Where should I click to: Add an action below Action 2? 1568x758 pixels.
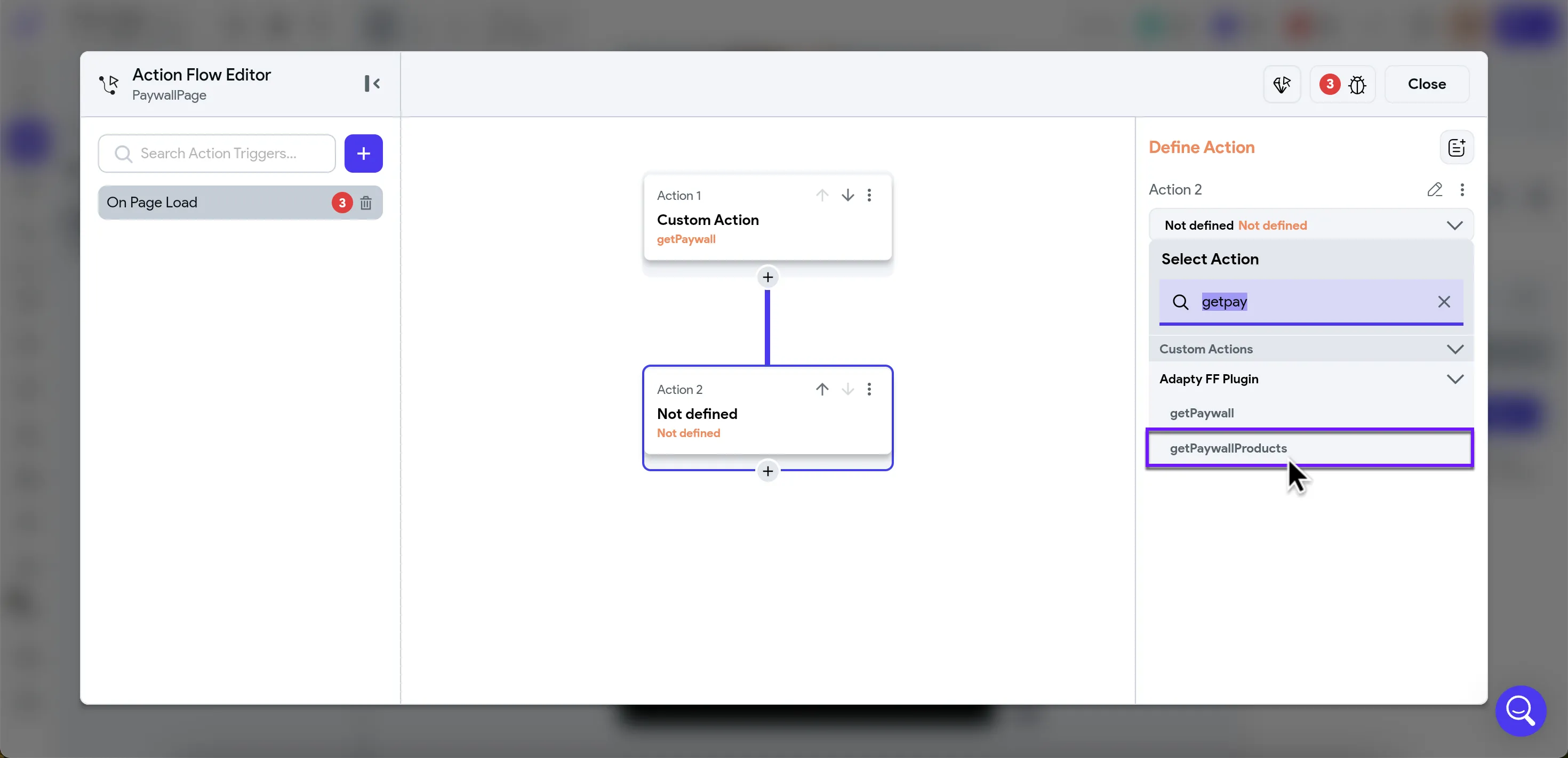coord(767,471)
